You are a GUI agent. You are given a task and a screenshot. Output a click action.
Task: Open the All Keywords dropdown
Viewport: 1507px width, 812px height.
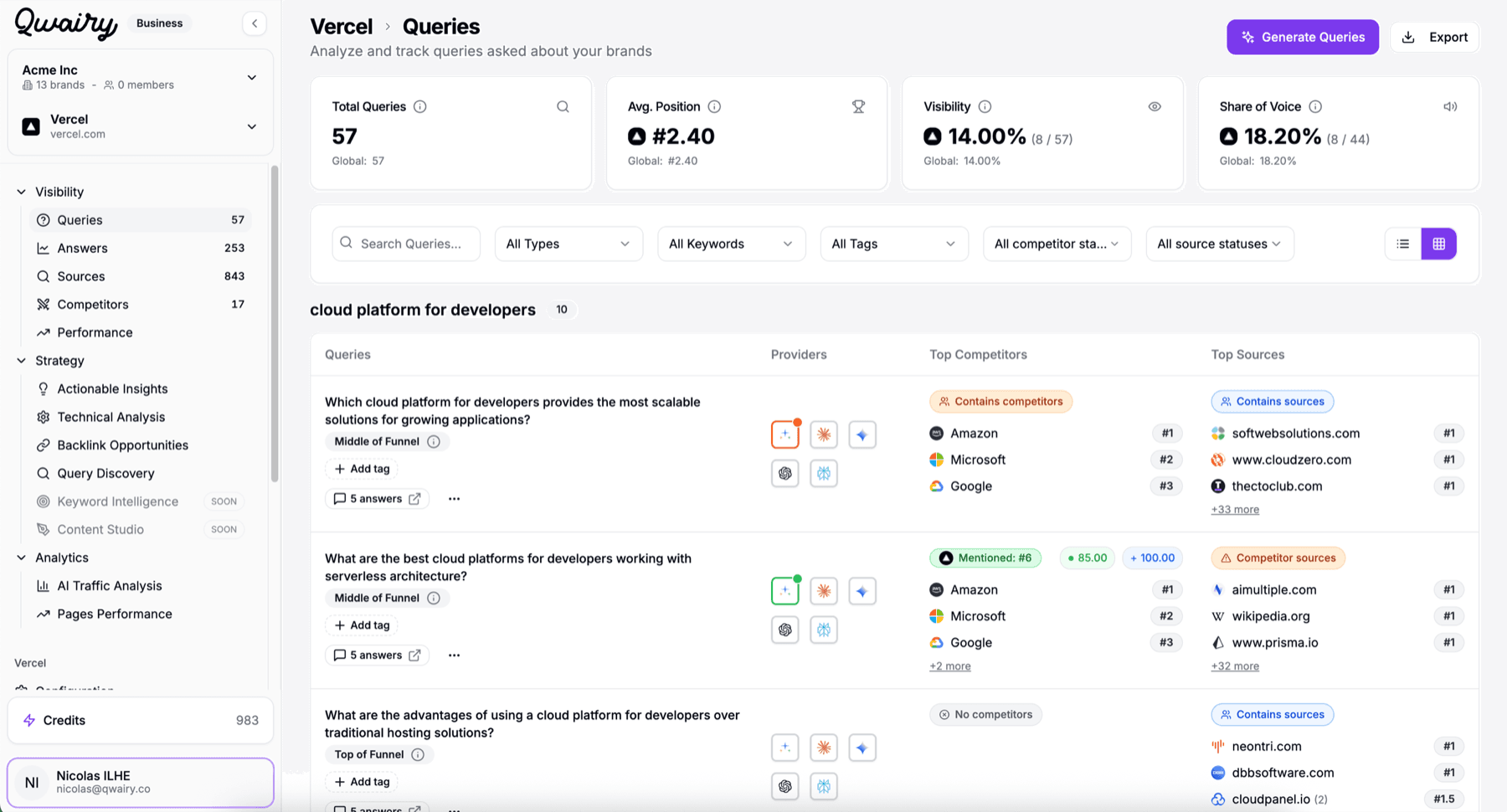click(x=730, y=244)
